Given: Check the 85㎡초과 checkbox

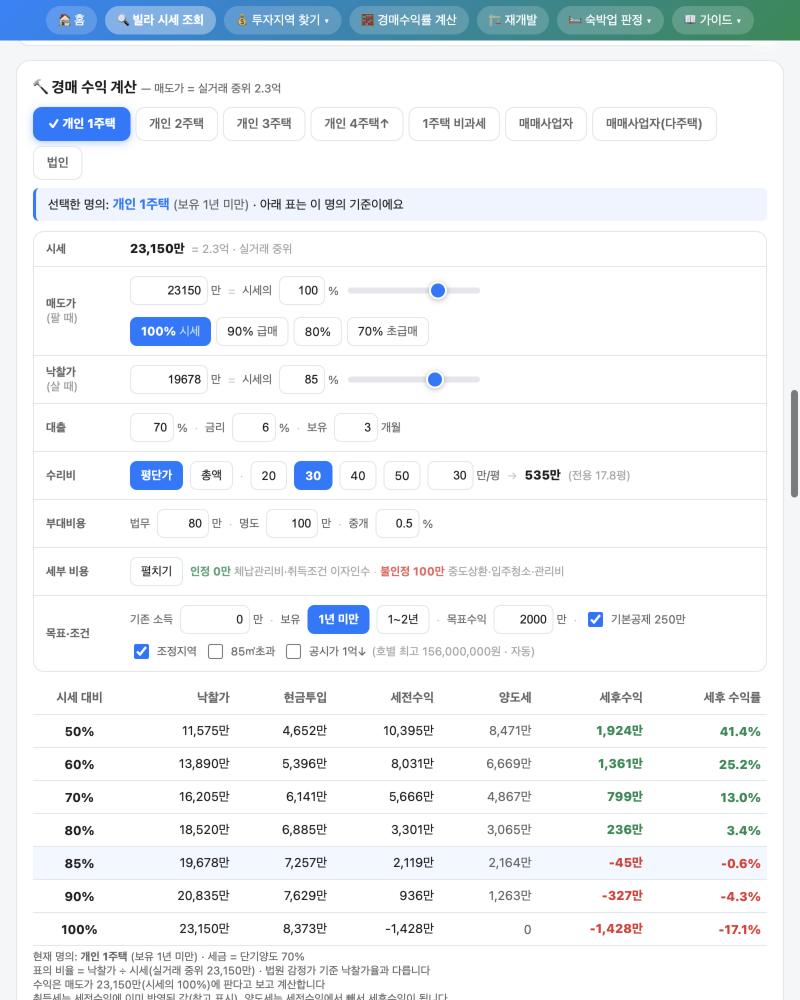Looking at the screenshot, I should pos(216,652).
